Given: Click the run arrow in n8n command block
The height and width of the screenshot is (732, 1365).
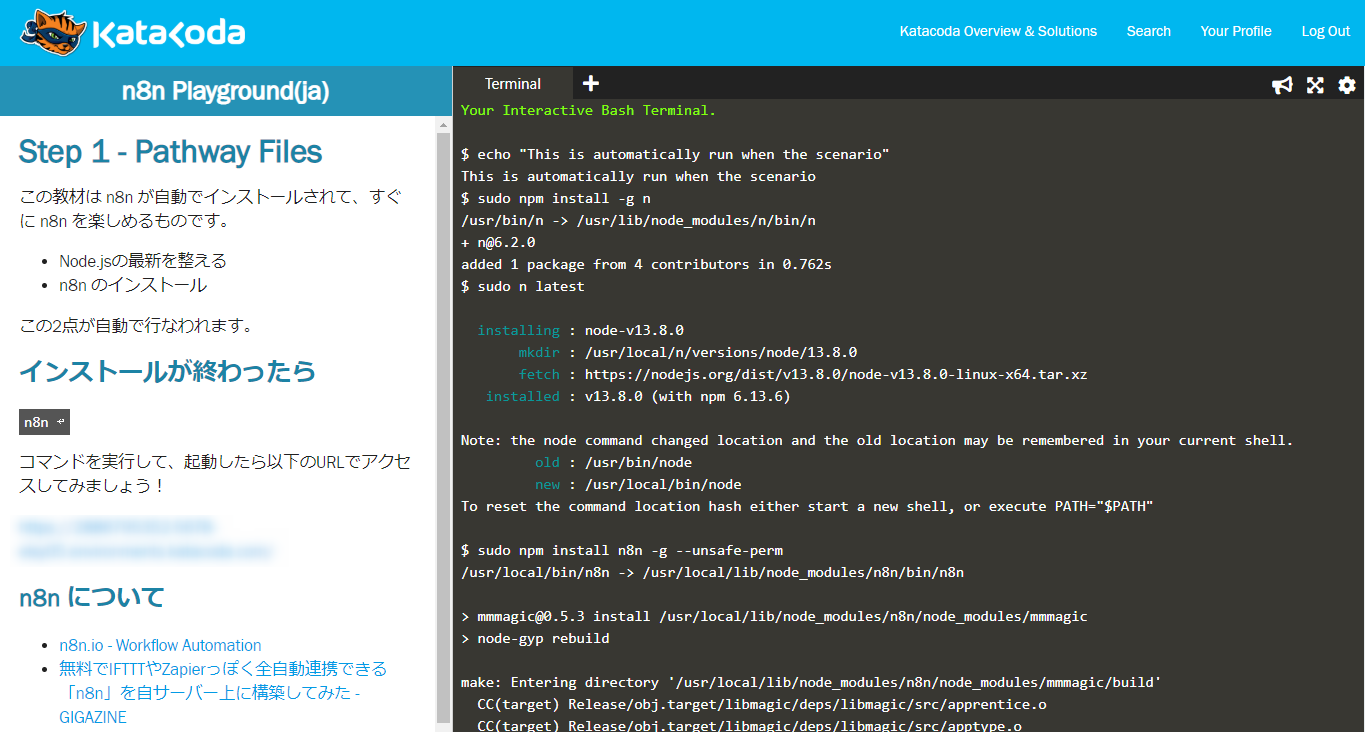Looking at the screenshot, I should 61,422.
